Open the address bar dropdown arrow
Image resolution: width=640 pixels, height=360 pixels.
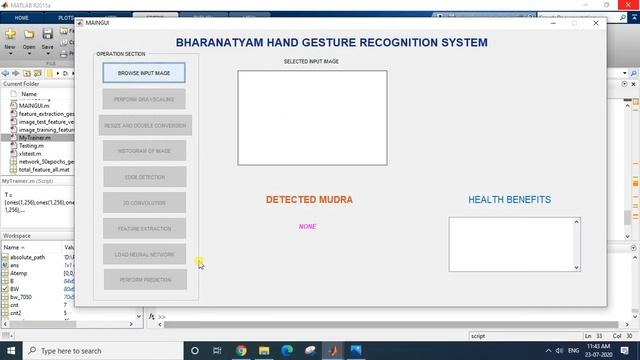pos(624,73)
